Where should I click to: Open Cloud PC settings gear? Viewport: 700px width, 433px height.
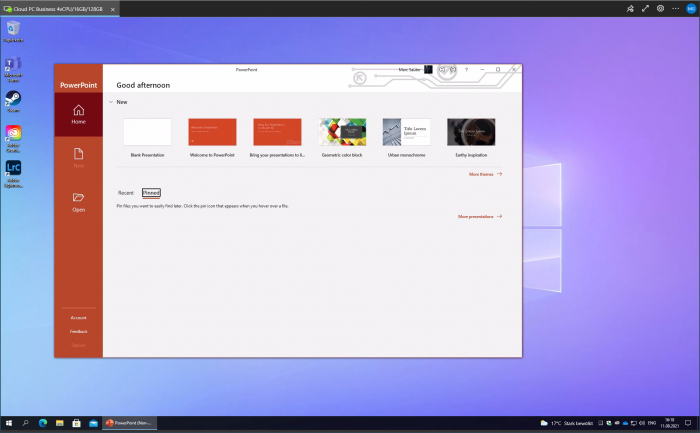660,8
